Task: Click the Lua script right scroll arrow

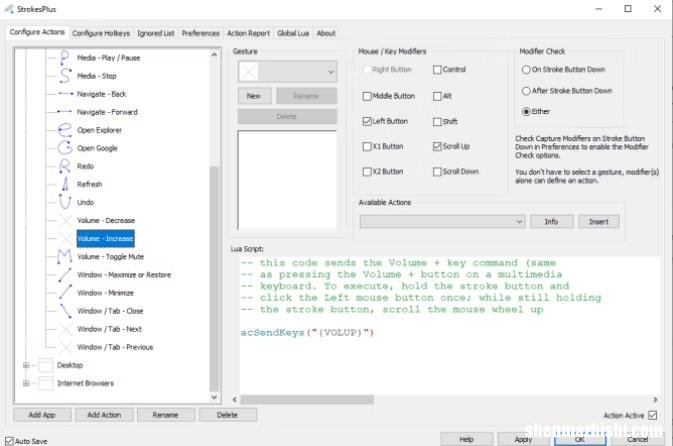Action: pyautogui.click(x=655, y=400)
